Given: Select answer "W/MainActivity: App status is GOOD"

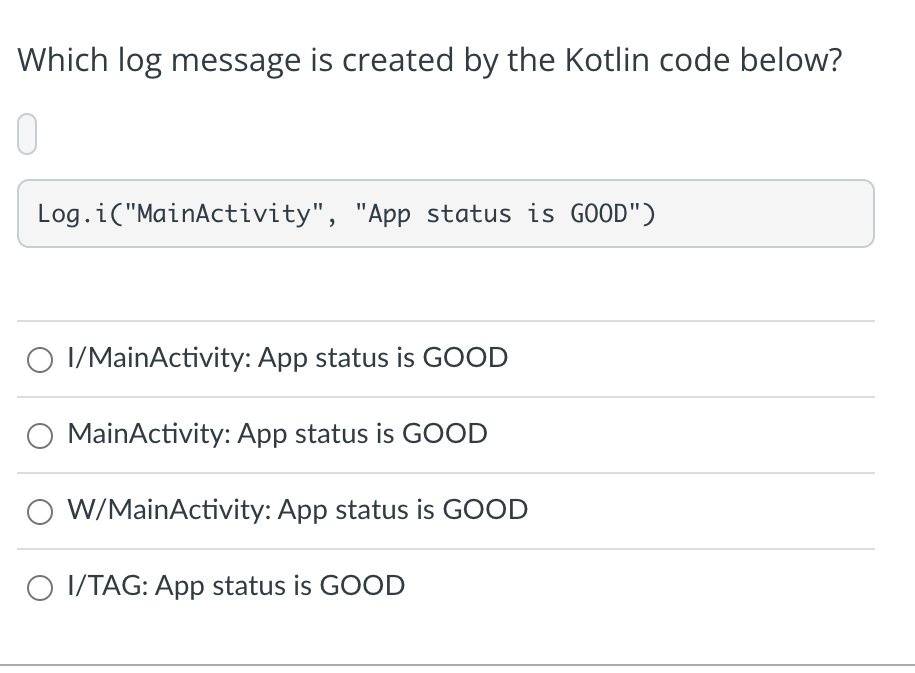Looking at the screenshot, I should [297, 510].
